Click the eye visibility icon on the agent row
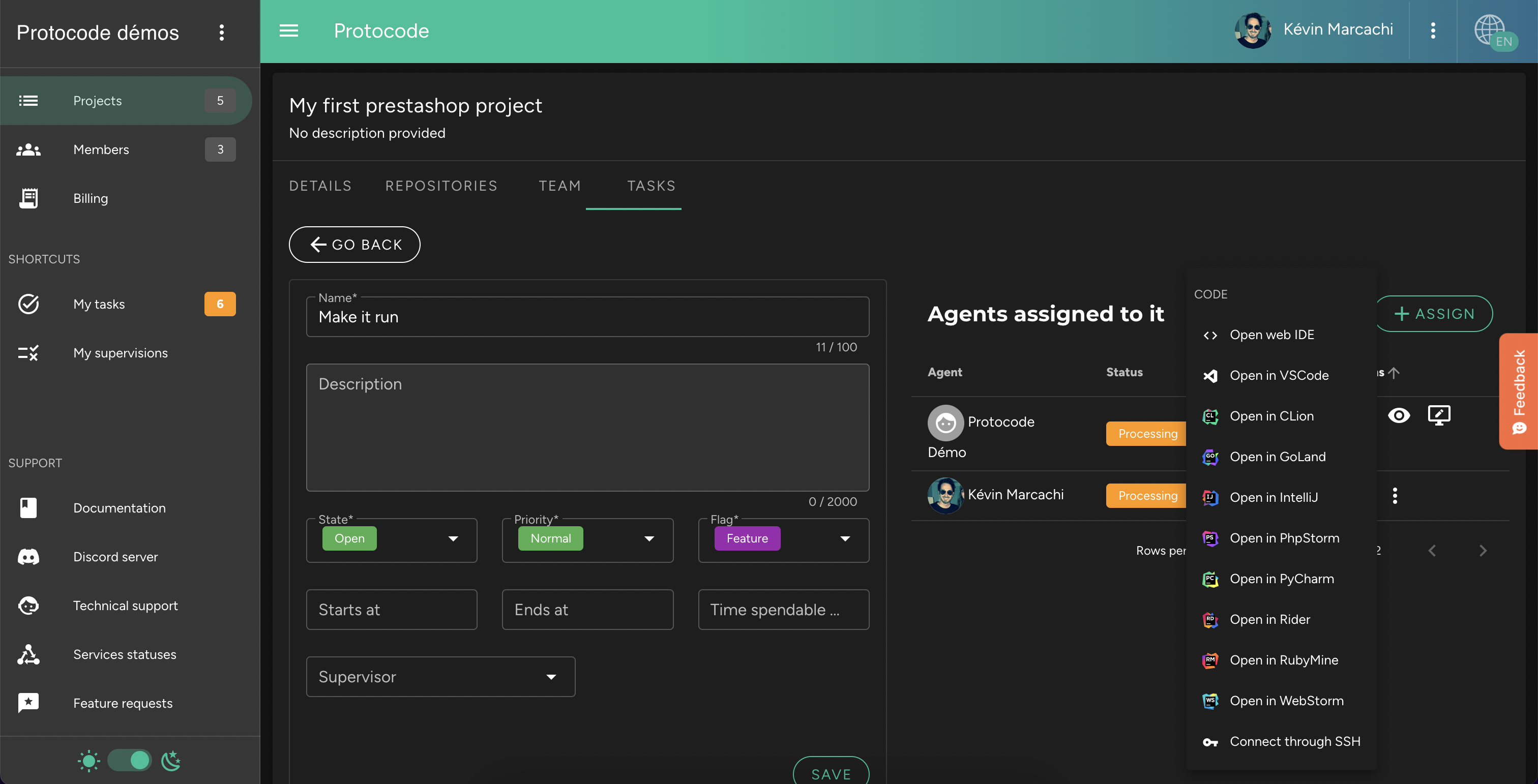Image resolution: width=1538 pixels, height=784 pixels. (1399, 415)
